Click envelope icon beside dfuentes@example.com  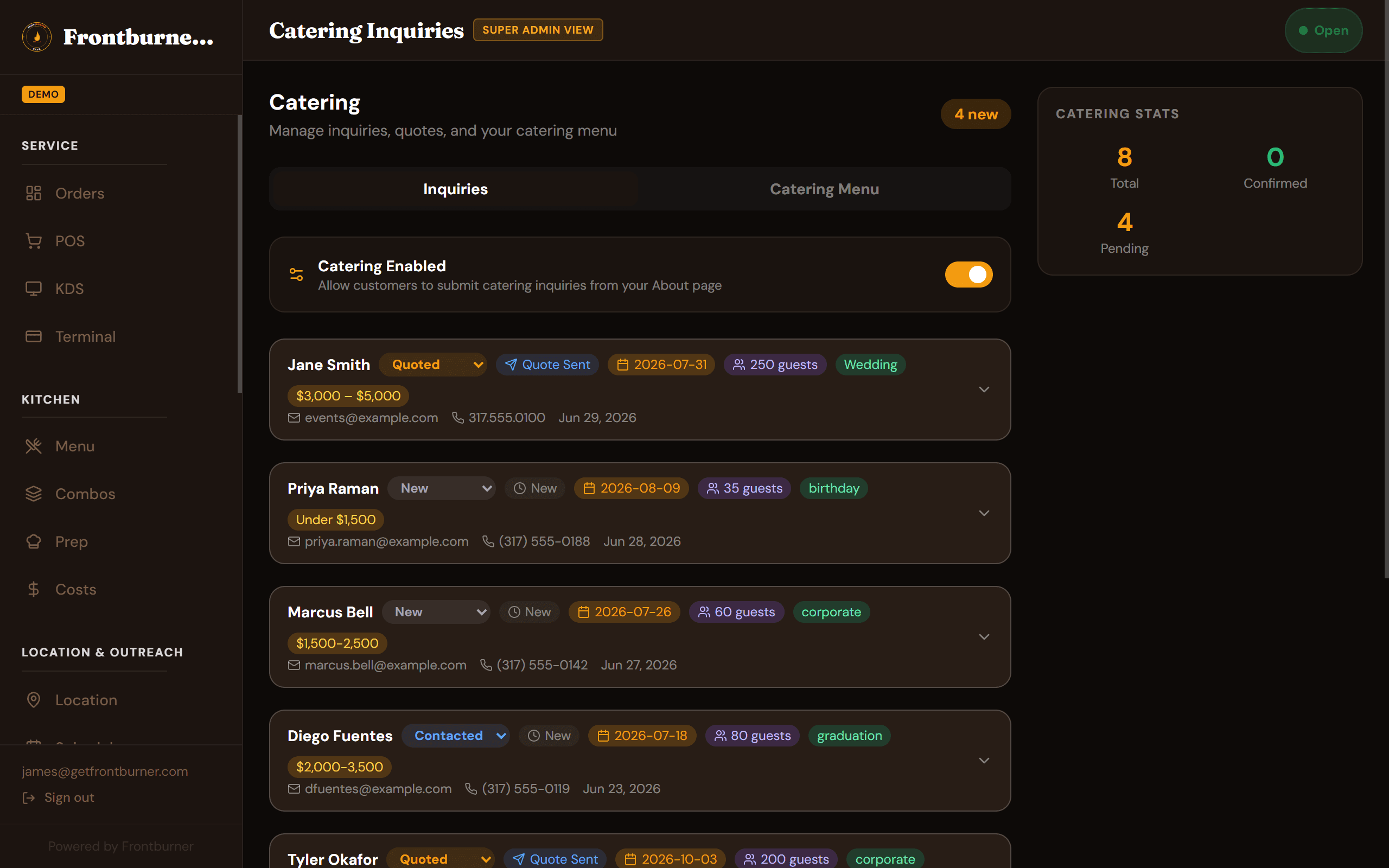click(294, 789)
